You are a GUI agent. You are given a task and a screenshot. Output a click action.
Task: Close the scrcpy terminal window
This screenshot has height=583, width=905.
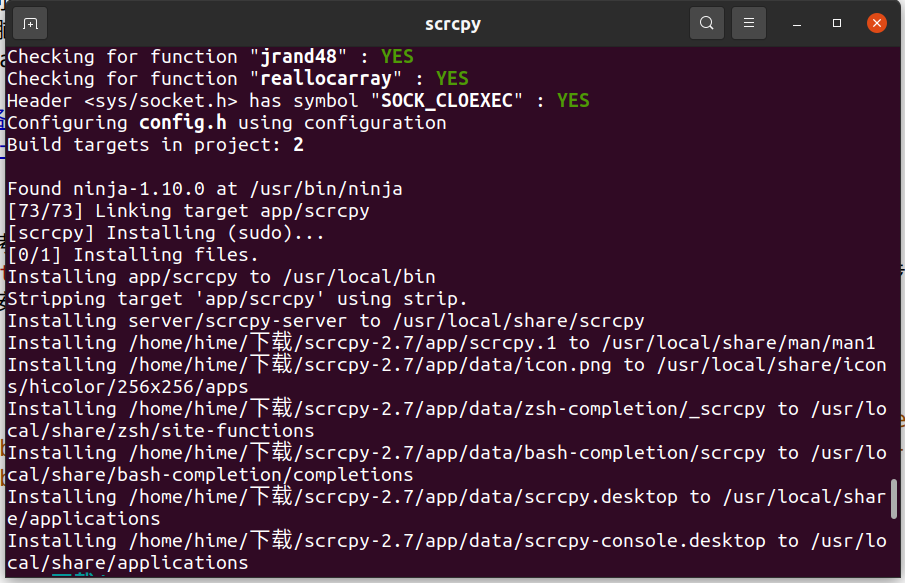(x=876, y=23)
